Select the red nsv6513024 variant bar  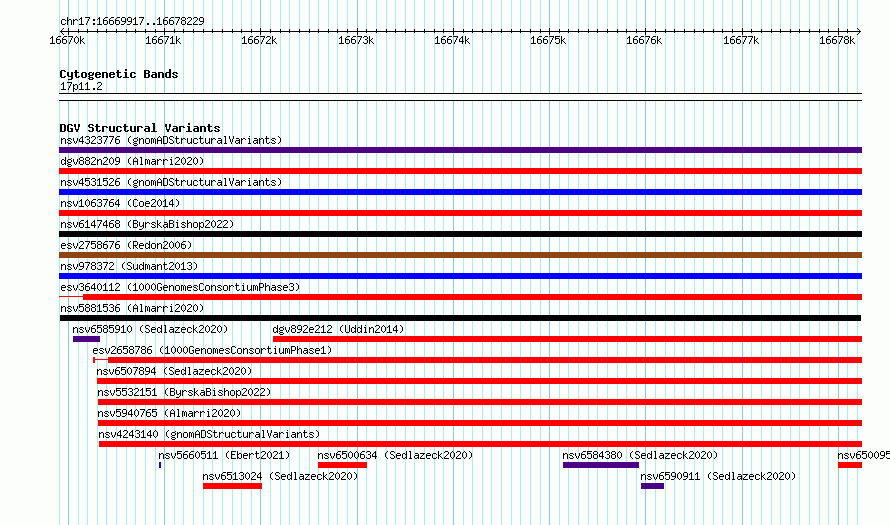[x=233, y=486]
